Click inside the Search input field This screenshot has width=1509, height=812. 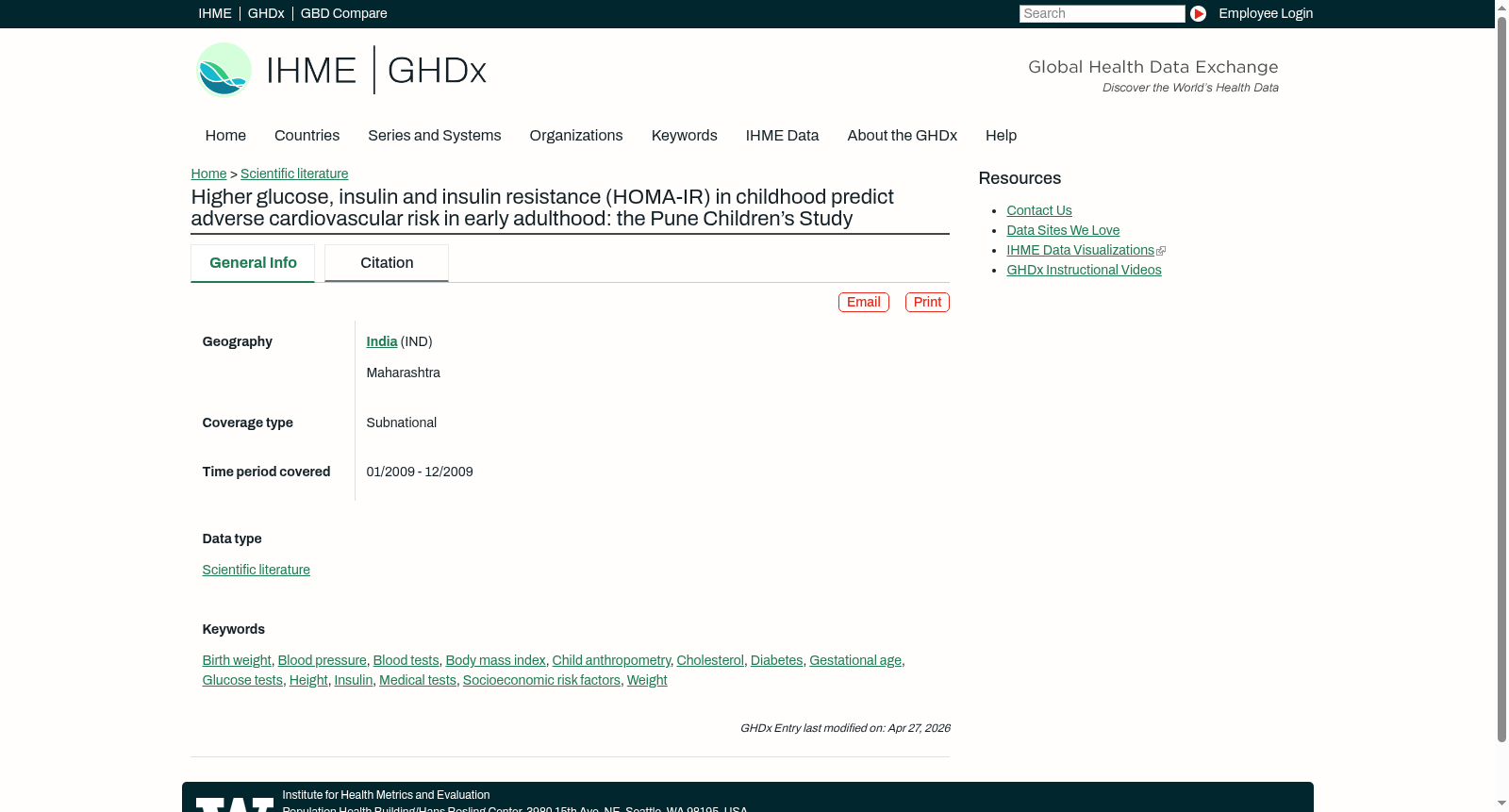[1102, 13]
